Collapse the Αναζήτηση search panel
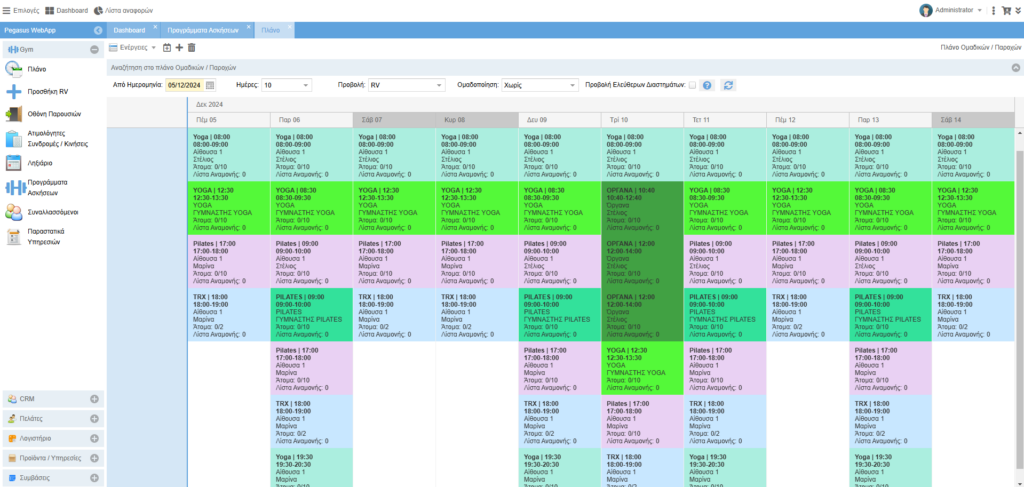The image size is (1024, 487). [x=1016, y=67]
